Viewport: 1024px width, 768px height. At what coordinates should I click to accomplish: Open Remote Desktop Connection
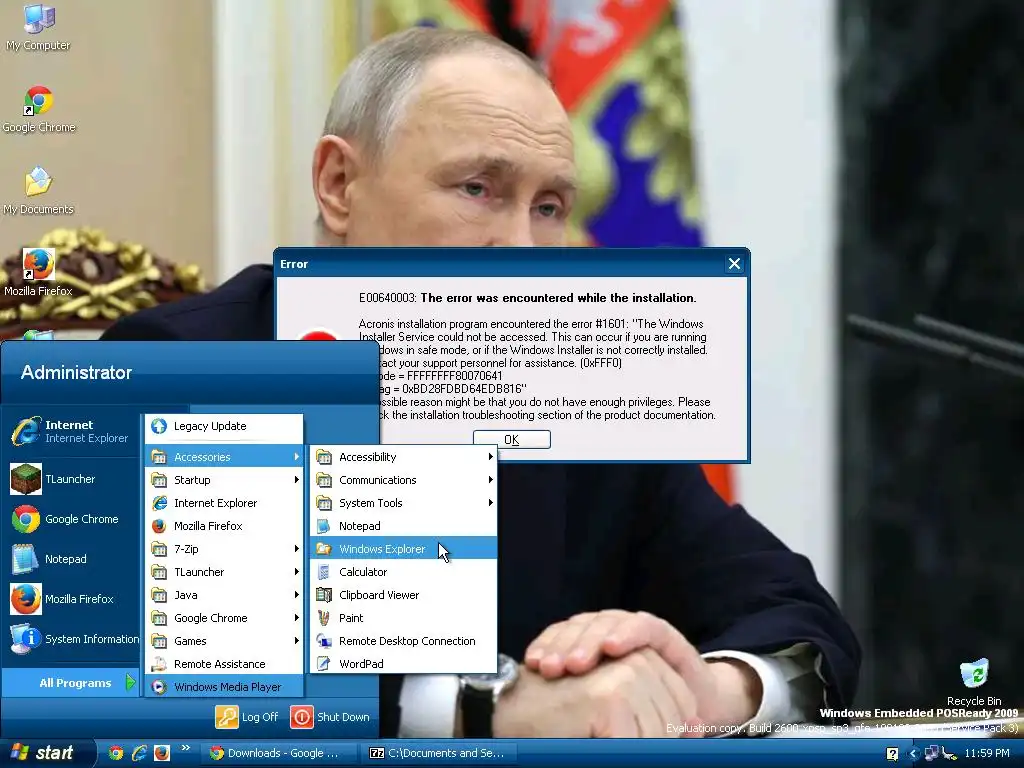pos(404,641)
